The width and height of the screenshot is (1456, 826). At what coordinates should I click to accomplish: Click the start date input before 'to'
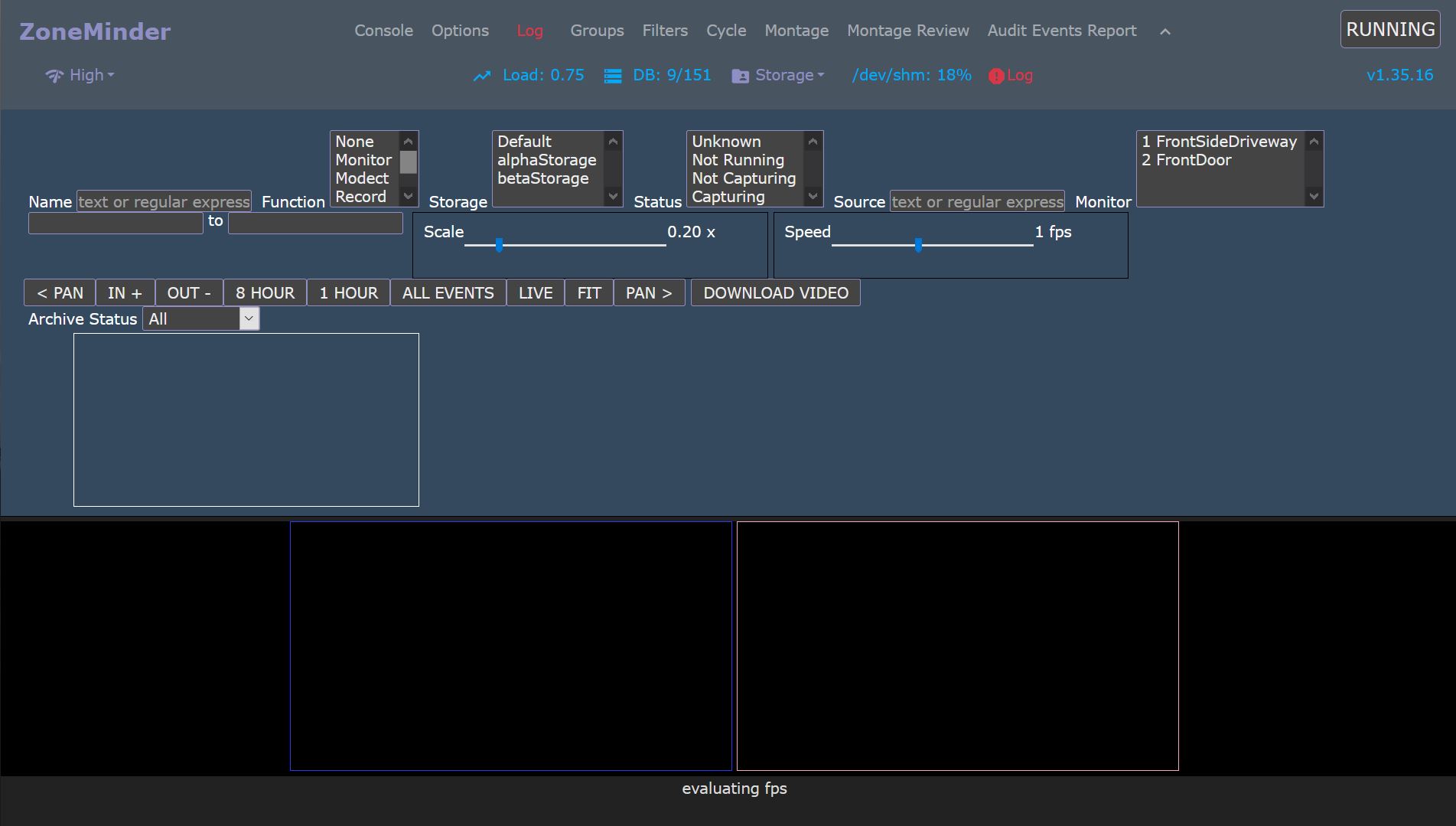[116, 223]
